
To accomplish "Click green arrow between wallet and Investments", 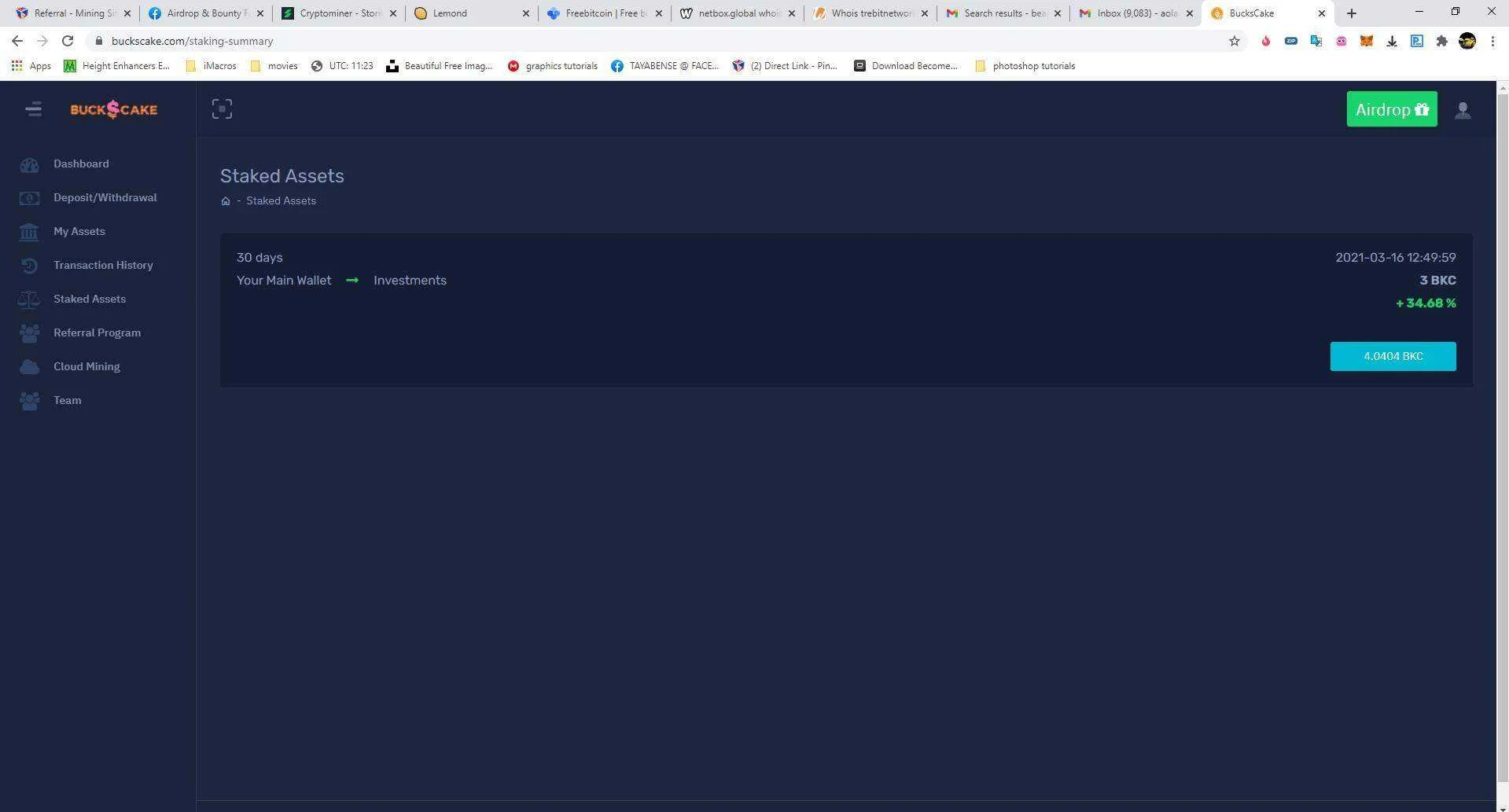I will tap(352, 280).
